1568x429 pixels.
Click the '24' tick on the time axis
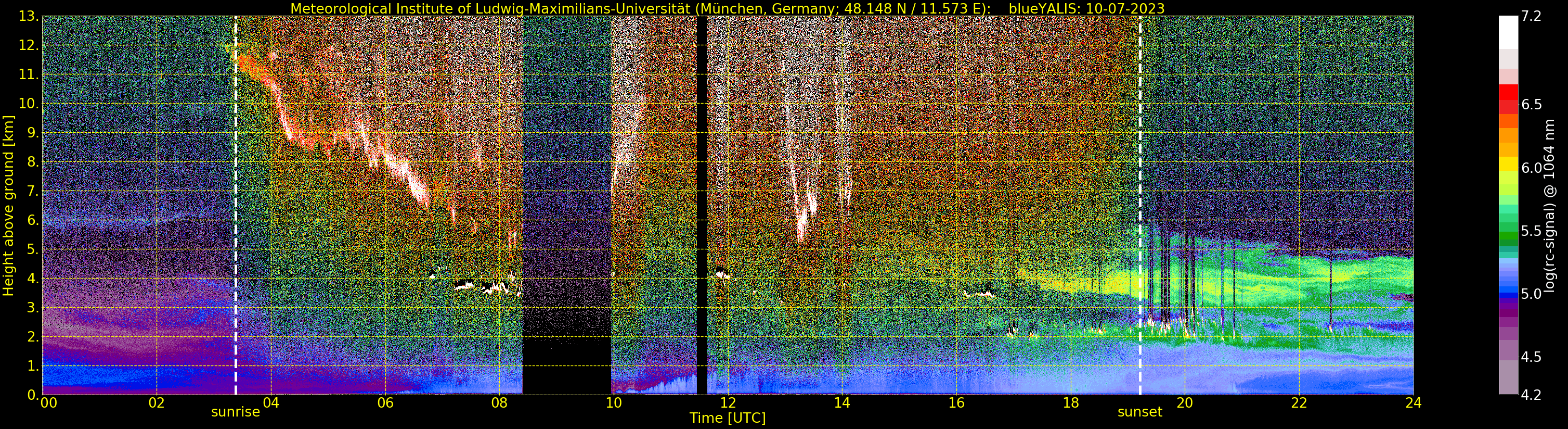(1414, 403)
